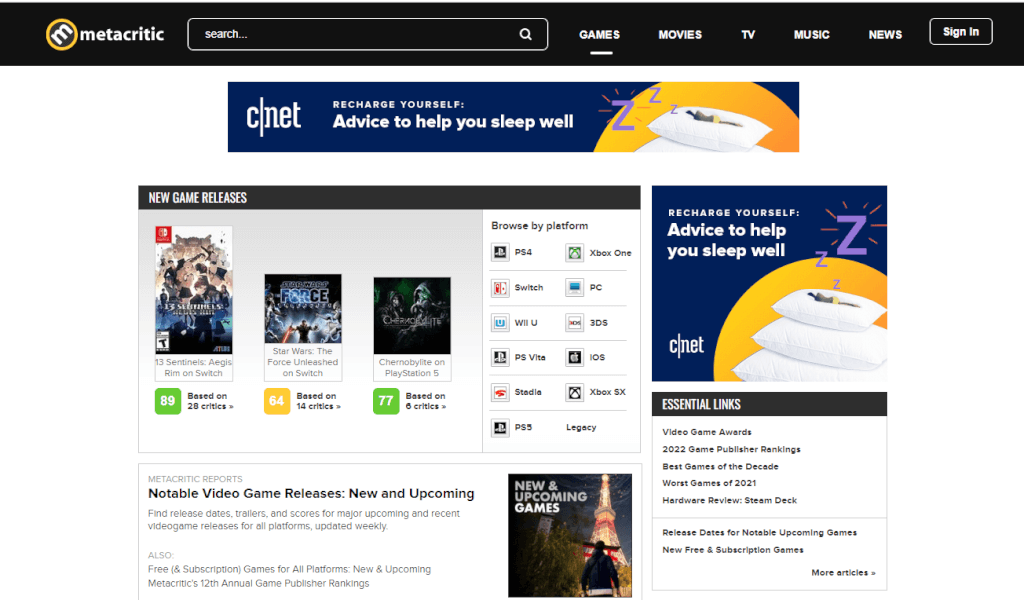View the 6 critics reviews link
The image size is (1024, 600).
426,401
